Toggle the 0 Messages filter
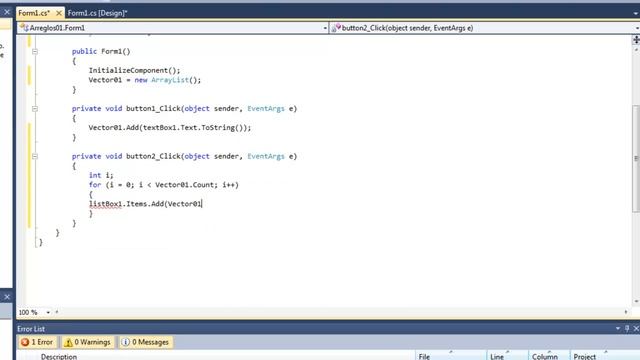 (146, 342)
